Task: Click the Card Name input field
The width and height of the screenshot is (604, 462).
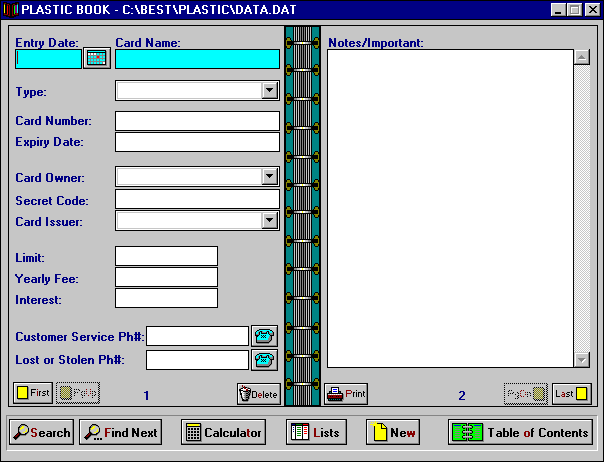Action: pyautogui.click(x=197, y=59)
